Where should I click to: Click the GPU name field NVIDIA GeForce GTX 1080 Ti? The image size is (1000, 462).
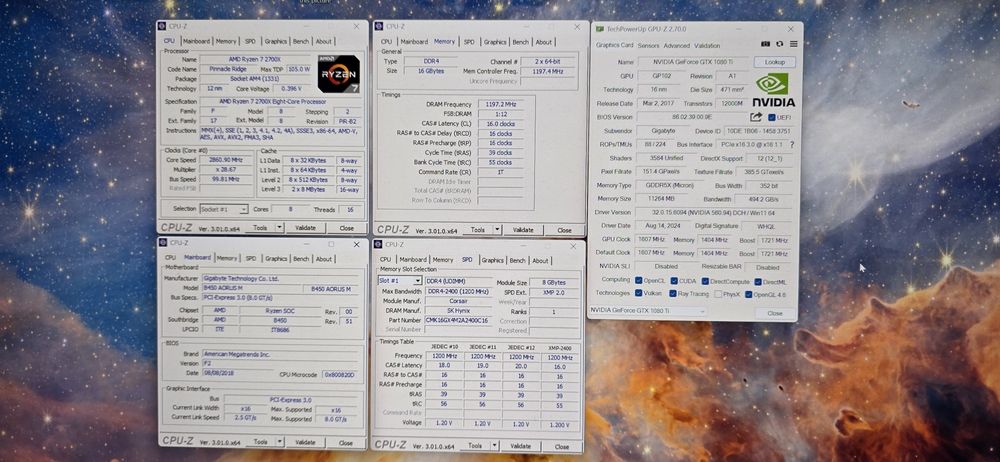pos(693,62)
